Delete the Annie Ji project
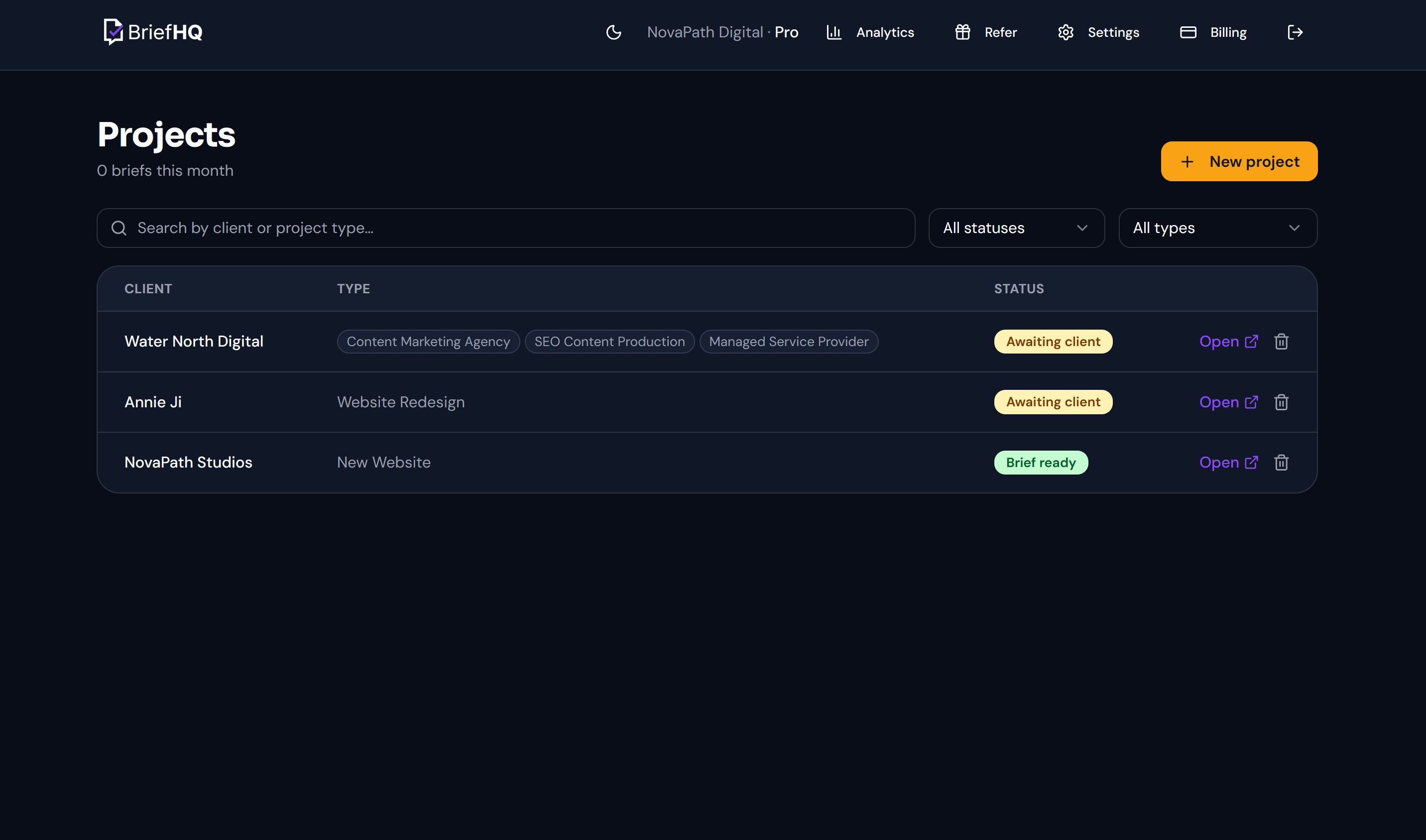The width and height of the screenshot is (1426, 840). (x=1281, y=402)
